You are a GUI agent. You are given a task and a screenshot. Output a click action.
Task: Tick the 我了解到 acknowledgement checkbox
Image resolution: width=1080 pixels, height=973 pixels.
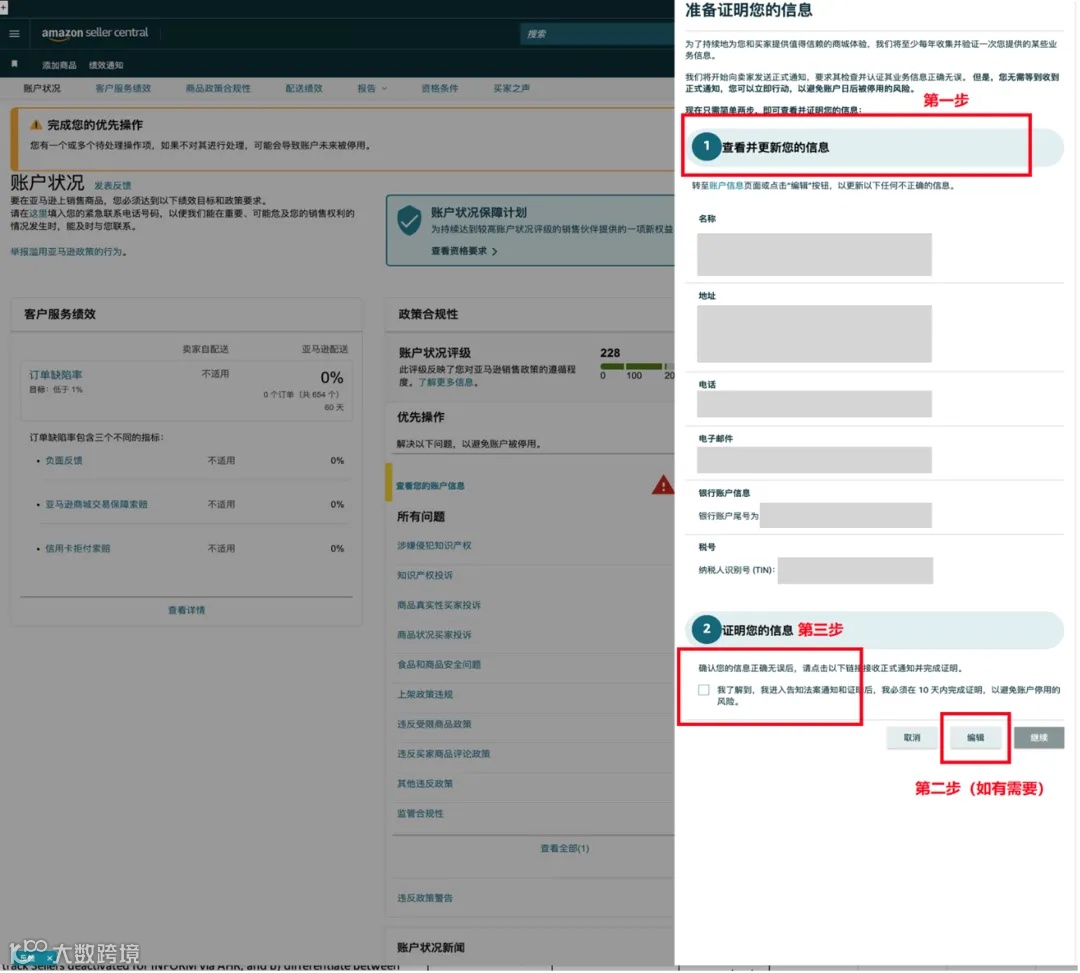tap(703, 690)
